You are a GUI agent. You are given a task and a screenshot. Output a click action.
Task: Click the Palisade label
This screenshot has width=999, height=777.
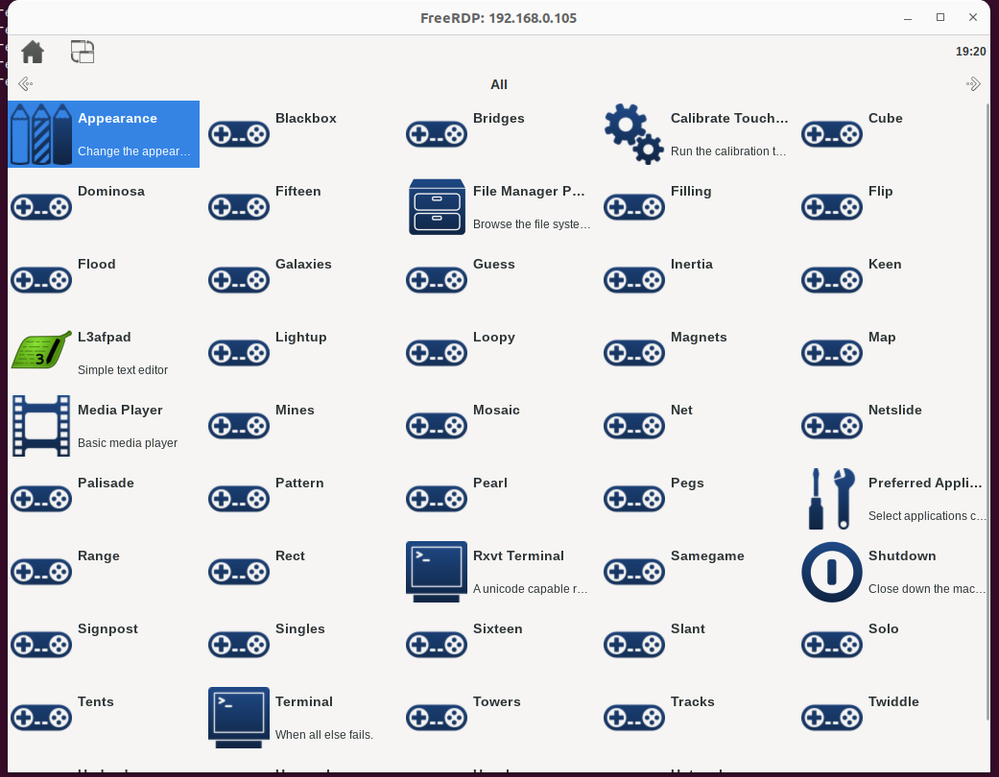(x=106, y=483)
